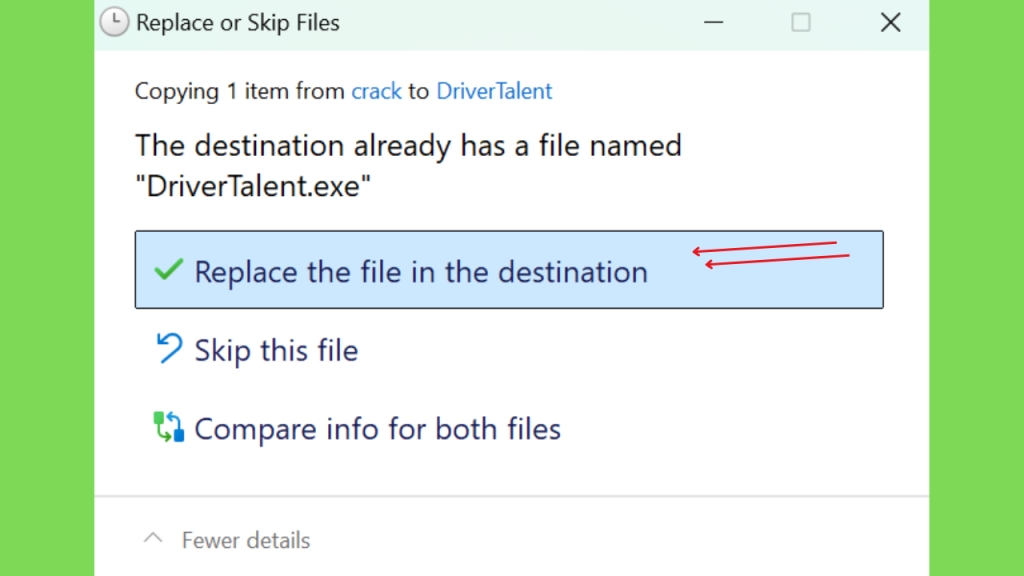1024x576 pixels.
Task: Select the Fewer details label
Action: point(246,540)
